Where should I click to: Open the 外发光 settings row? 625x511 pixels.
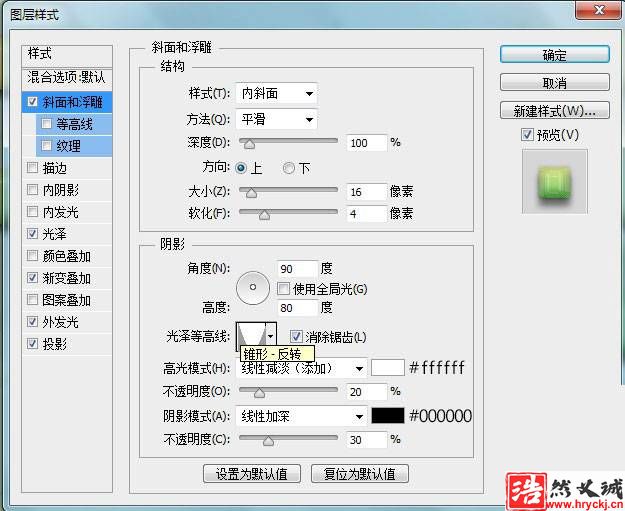click(67, 322)
